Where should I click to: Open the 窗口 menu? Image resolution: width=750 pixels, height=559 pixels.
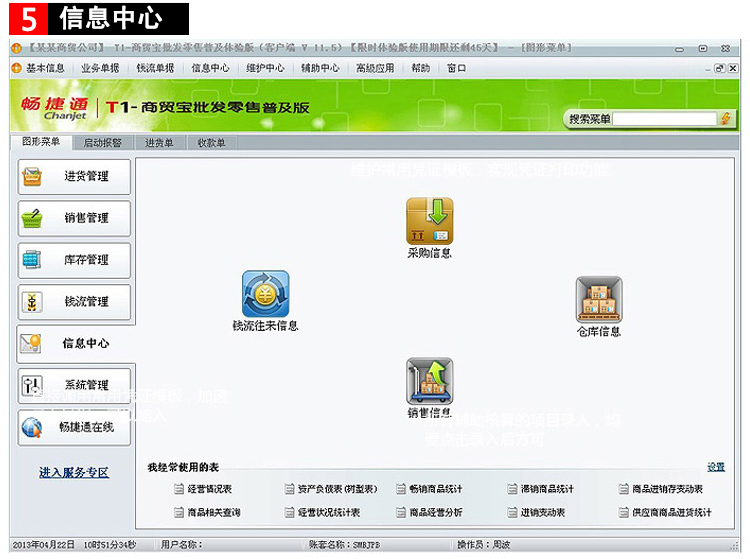click(456, 68)
